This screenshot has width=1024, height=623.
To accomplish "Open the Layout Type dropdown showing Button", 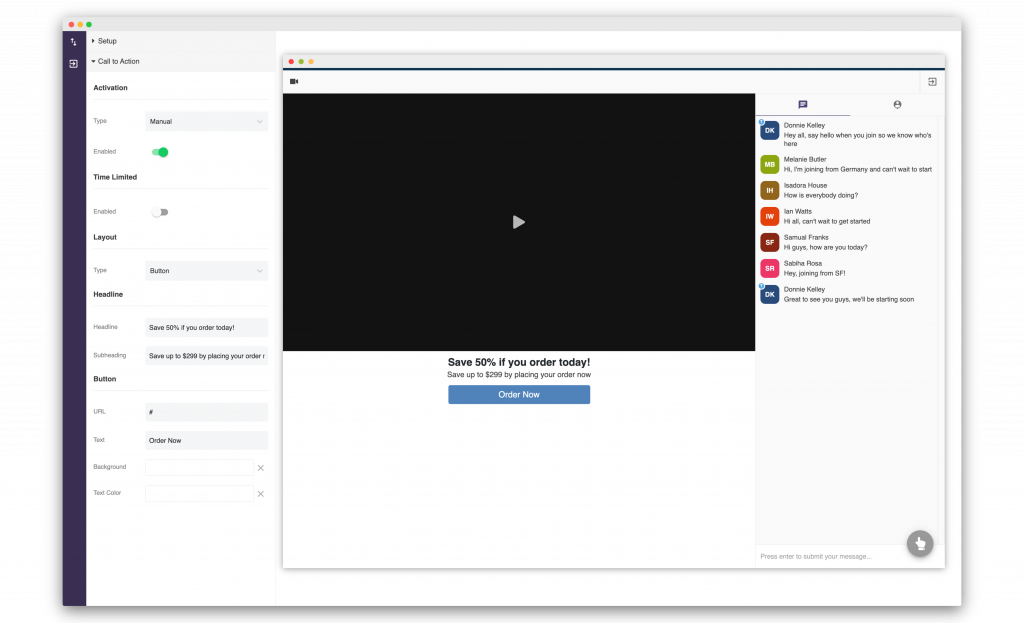I will coord(206,270).
